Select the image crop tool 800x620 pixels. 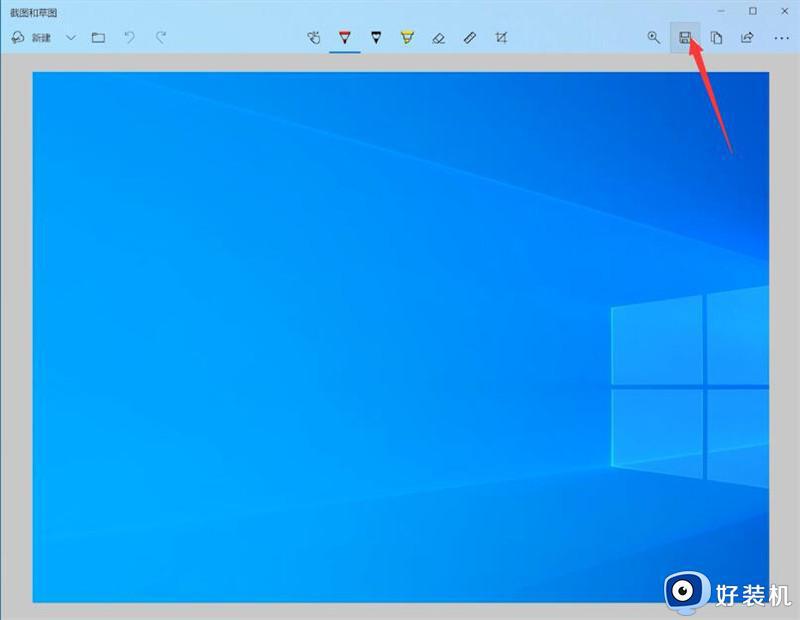click(500, 38)
